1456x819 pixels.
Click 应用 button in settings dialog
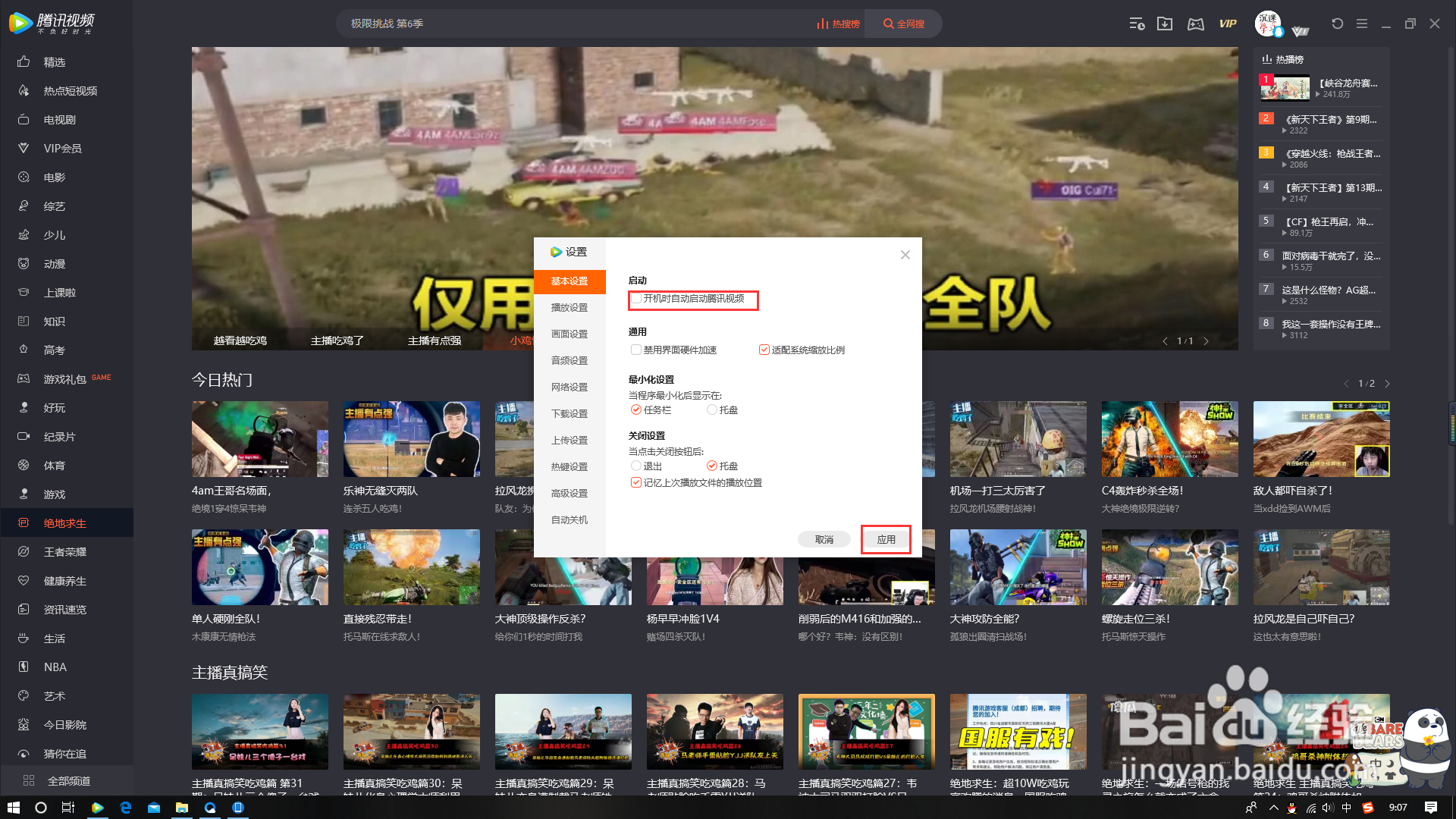(x=886, y=540)
